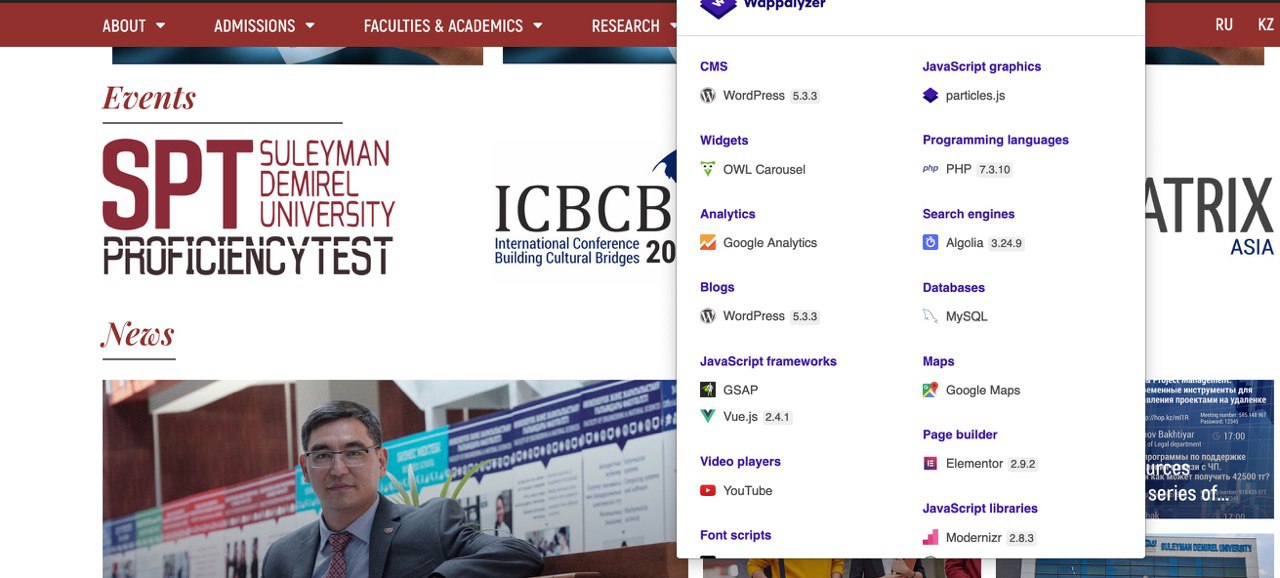This screenshot has width=1280, height=578.
Task: Open the Programming languages category
Action: (x=996, y=140)
